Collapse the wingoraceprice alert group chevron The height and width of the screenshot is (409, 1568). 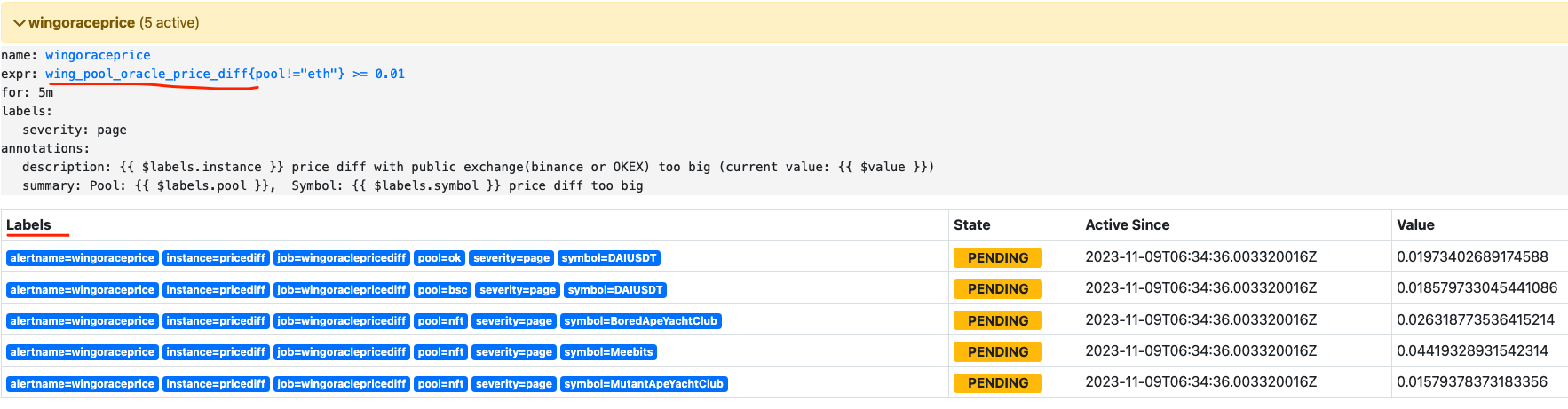point(19,23)
